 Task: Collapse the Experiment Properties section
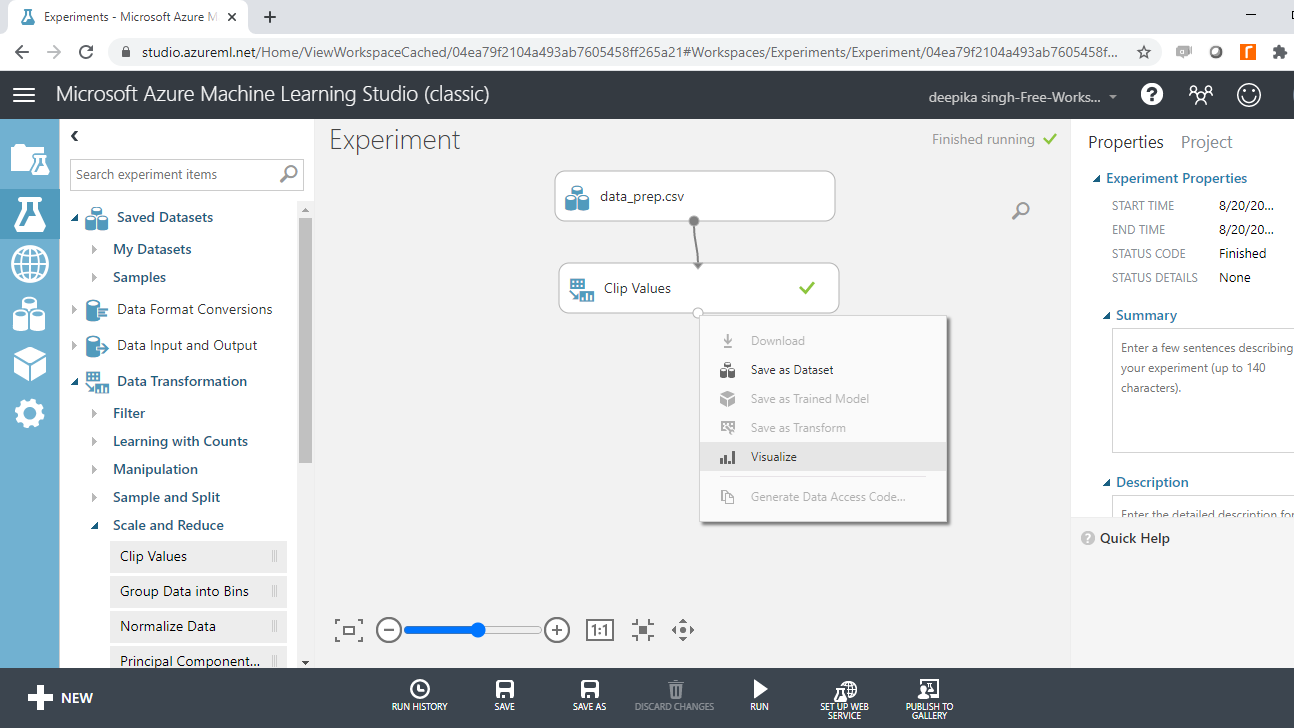click(x=1097, y=179)
